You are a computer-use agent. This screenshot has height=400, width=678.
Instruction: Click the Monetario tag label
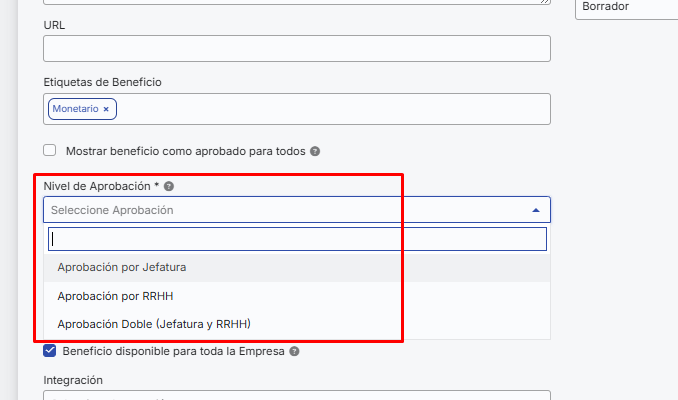click(76, 109)
